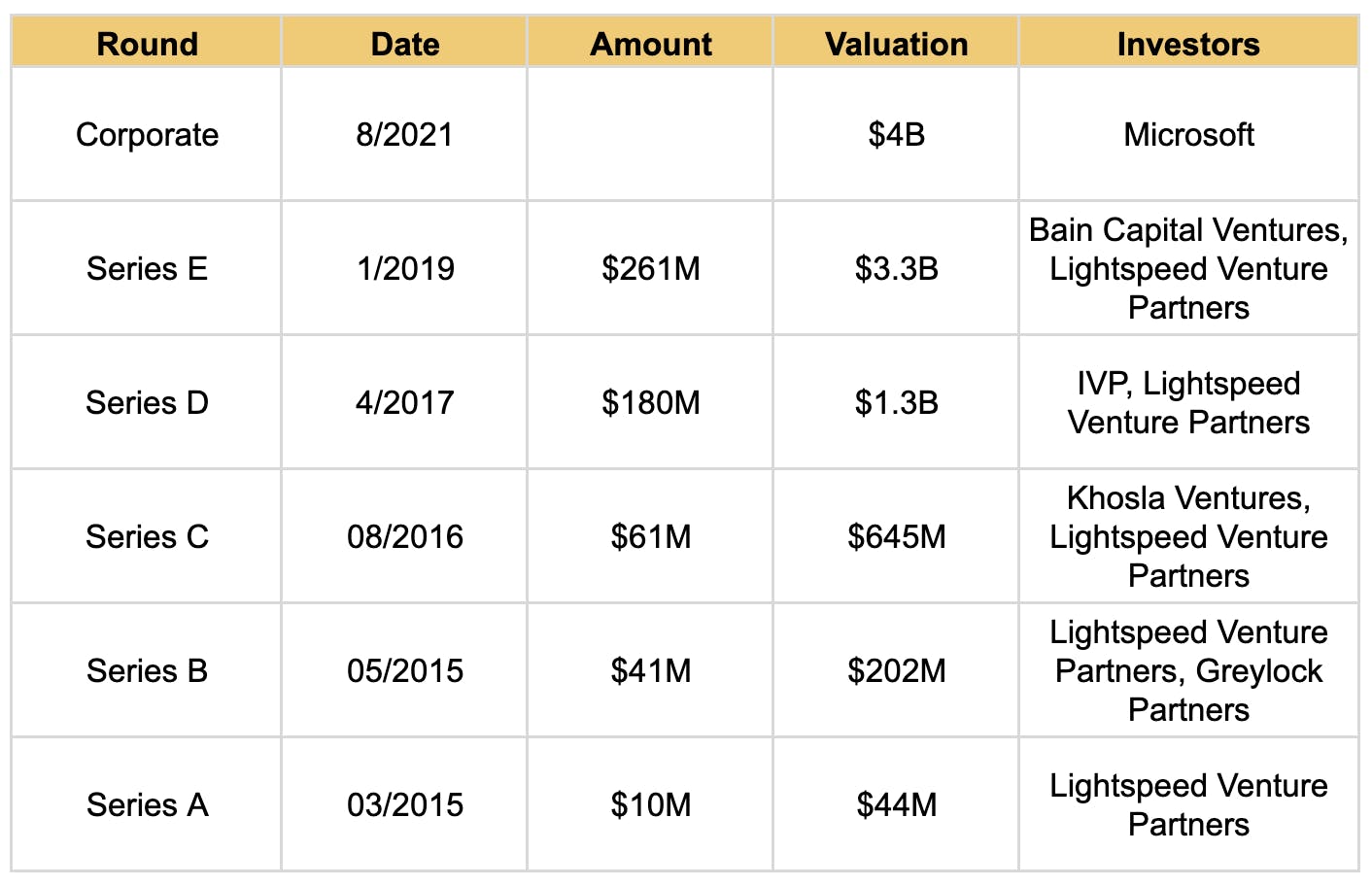Select the $645M valuation cell

click(896, 536)
